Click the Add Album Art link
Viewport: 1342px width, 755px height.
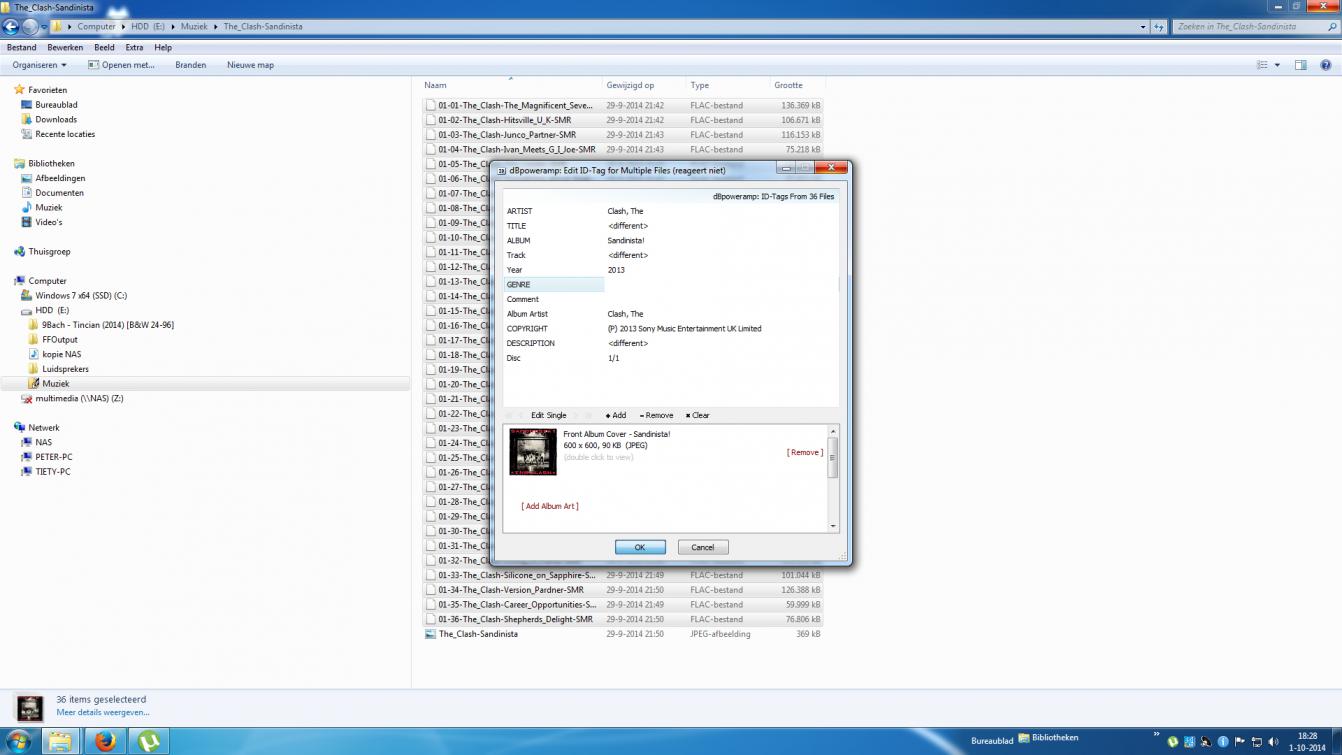pyautogui.click(x=549, y=506)
